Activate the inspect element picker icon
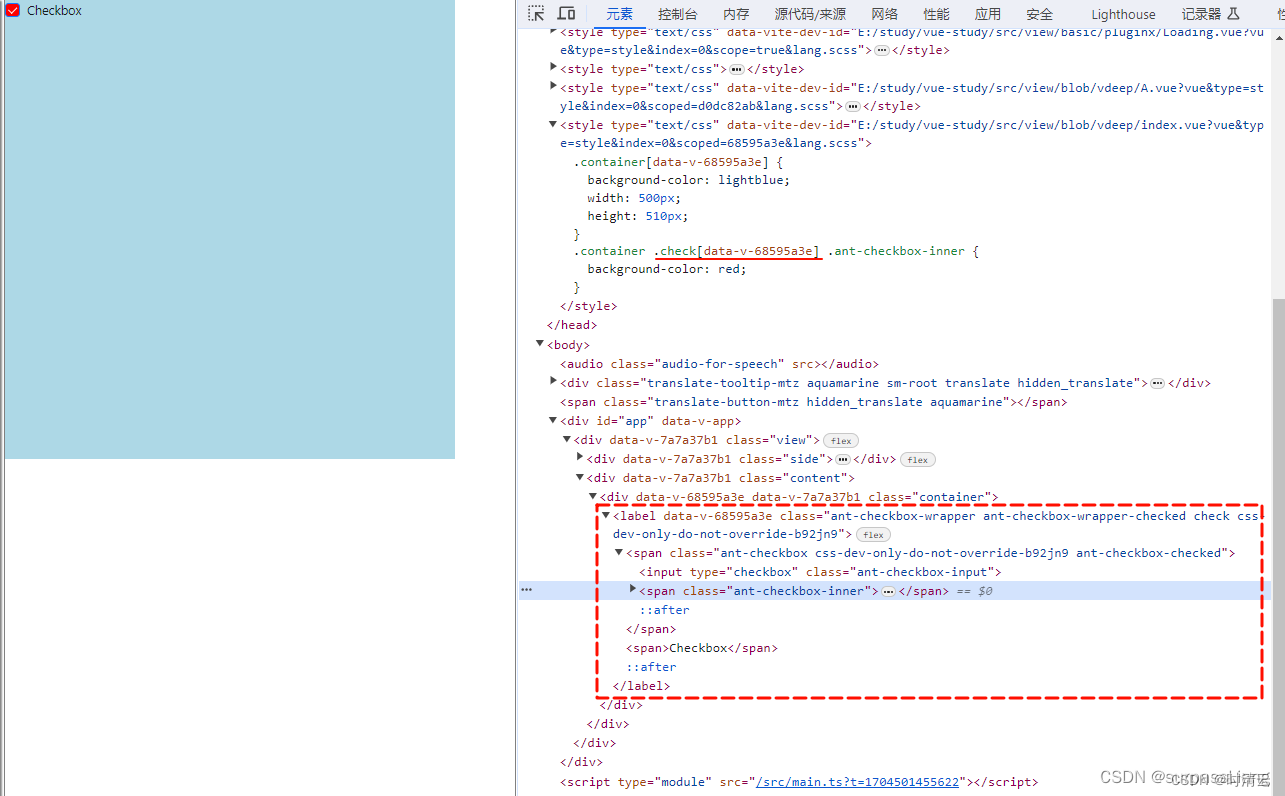This screenshot has height=796, width=1285. (x=537, y=14)
